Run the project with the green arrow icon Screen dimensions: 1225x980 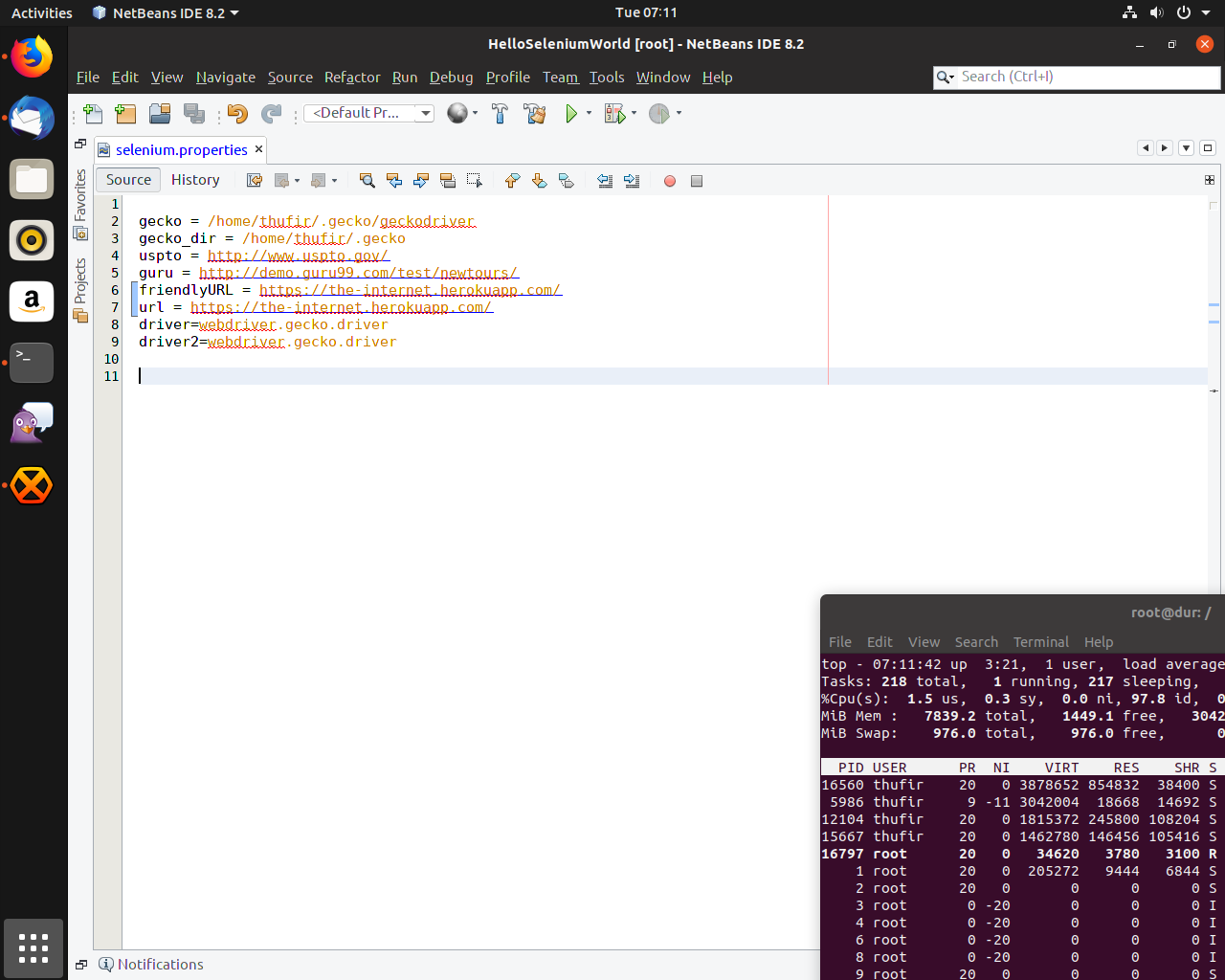(571, 113)
